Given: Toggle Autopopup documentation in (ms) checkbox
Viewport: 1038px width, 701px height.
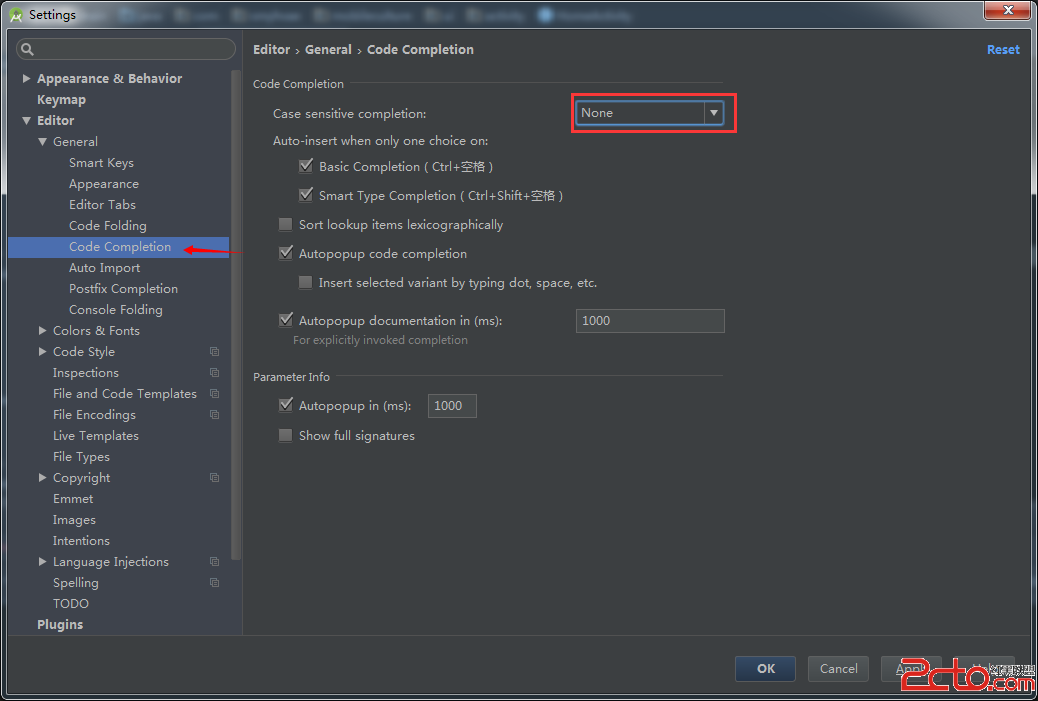Looking at the screenshot, I should [x=285, y=320].
